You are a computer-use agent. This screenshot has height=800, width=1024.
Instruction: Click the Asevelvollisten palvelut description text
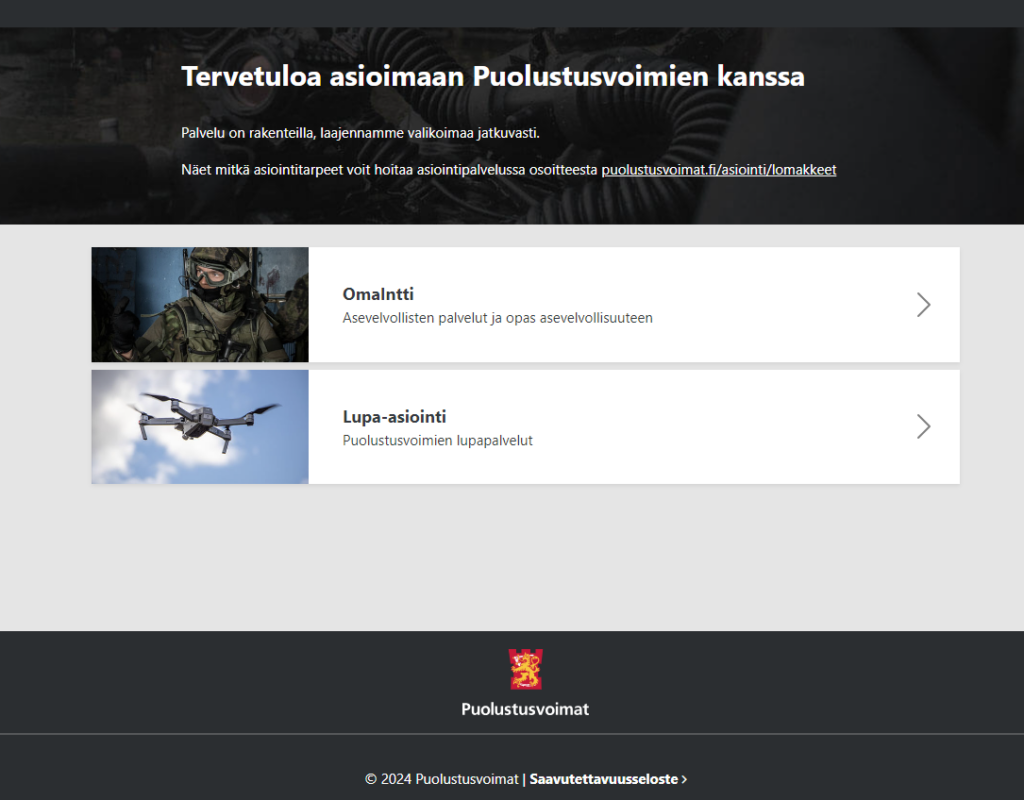coord(498,317)
